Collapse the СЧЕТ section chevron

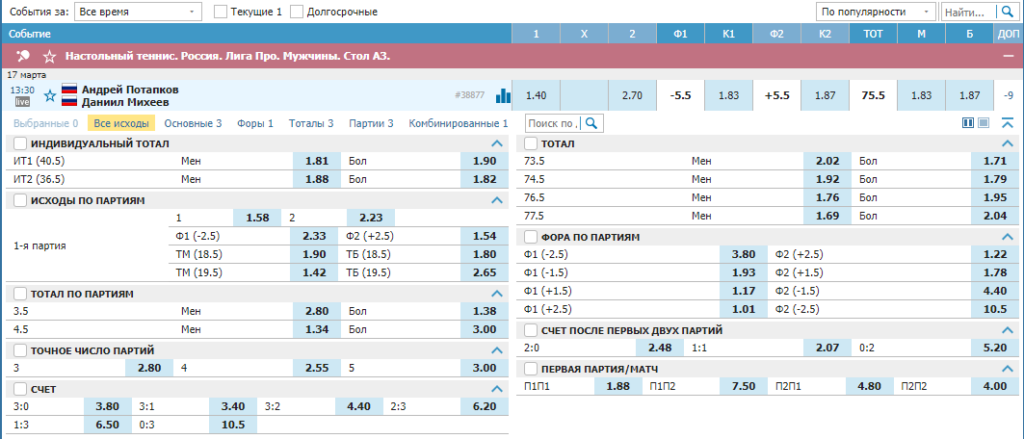tap(496, 389)
